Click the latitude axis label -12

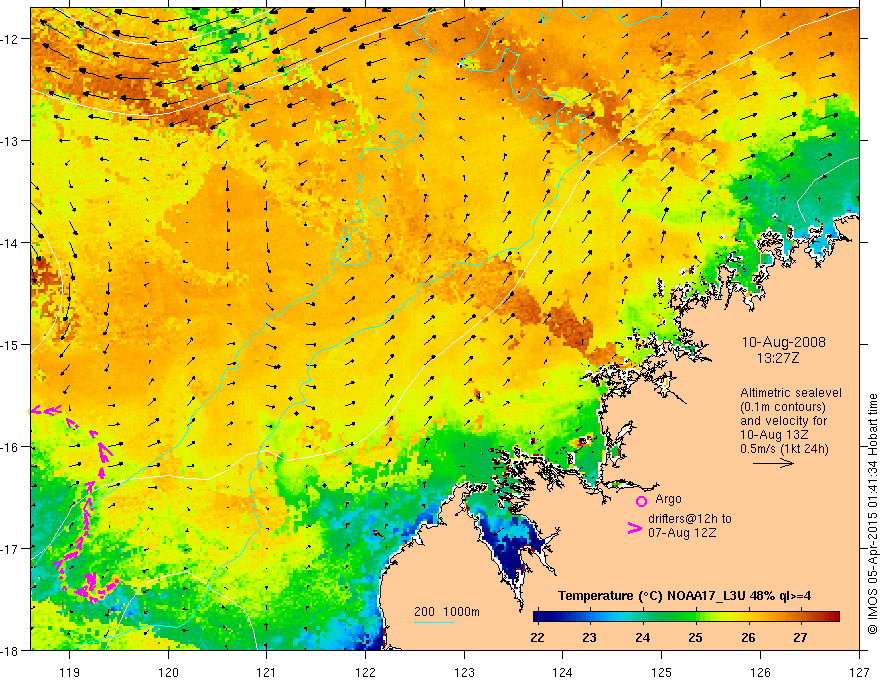[x=11, y=39]
